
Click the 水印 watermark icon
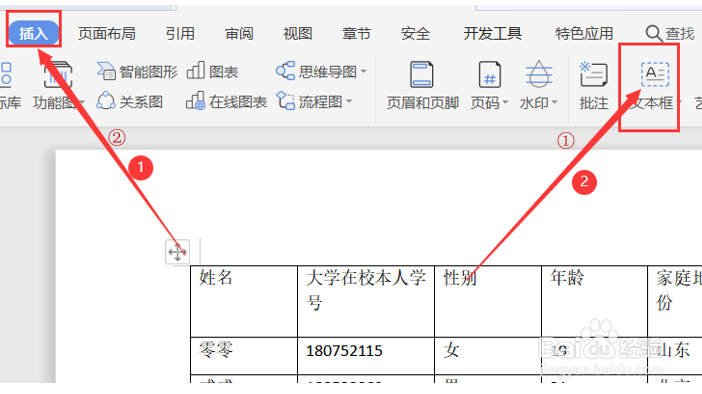coord(539,74)
